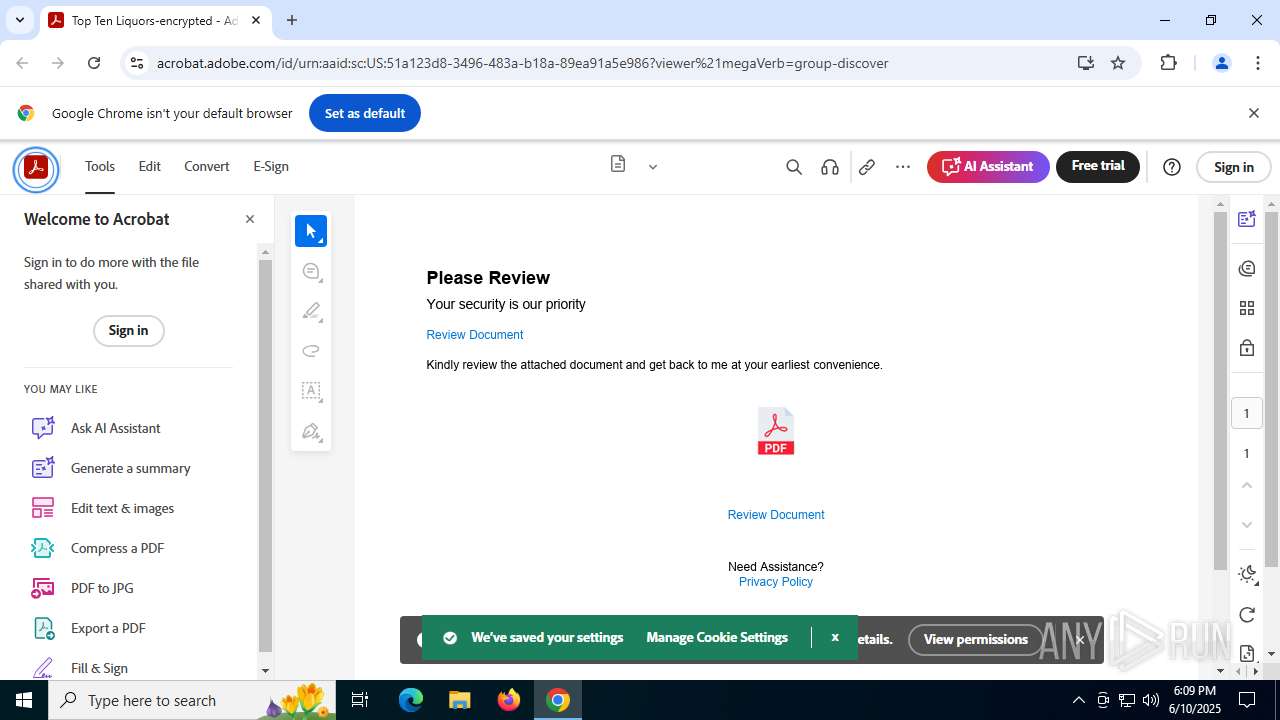Viewport: 1280px width, 720px height.
Task: Click the install app icon in address bar
Action: click(1086, 63)
